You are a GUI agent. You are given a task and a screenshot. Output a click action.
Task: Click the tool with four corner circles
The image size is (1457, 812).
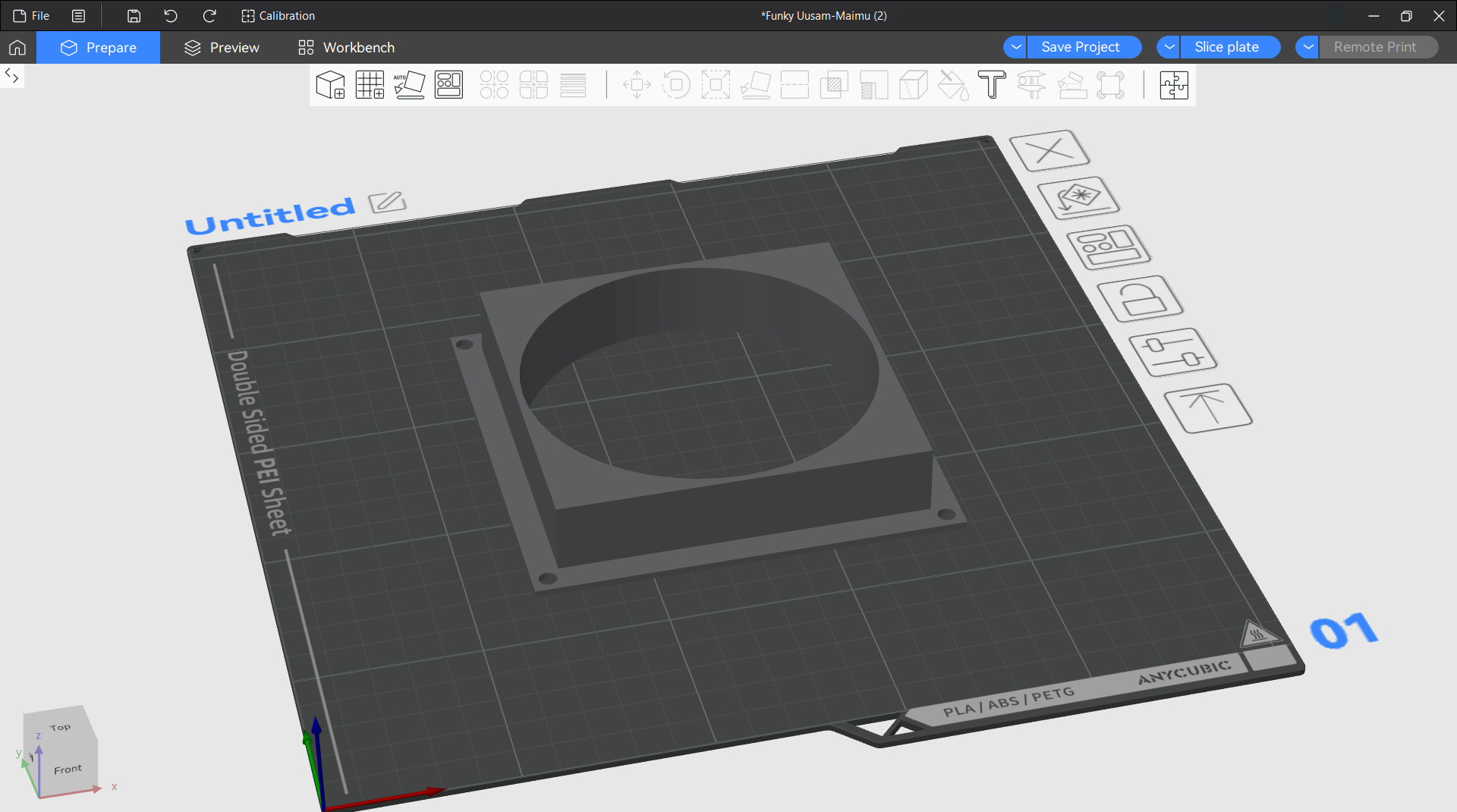click(1110, 85)
